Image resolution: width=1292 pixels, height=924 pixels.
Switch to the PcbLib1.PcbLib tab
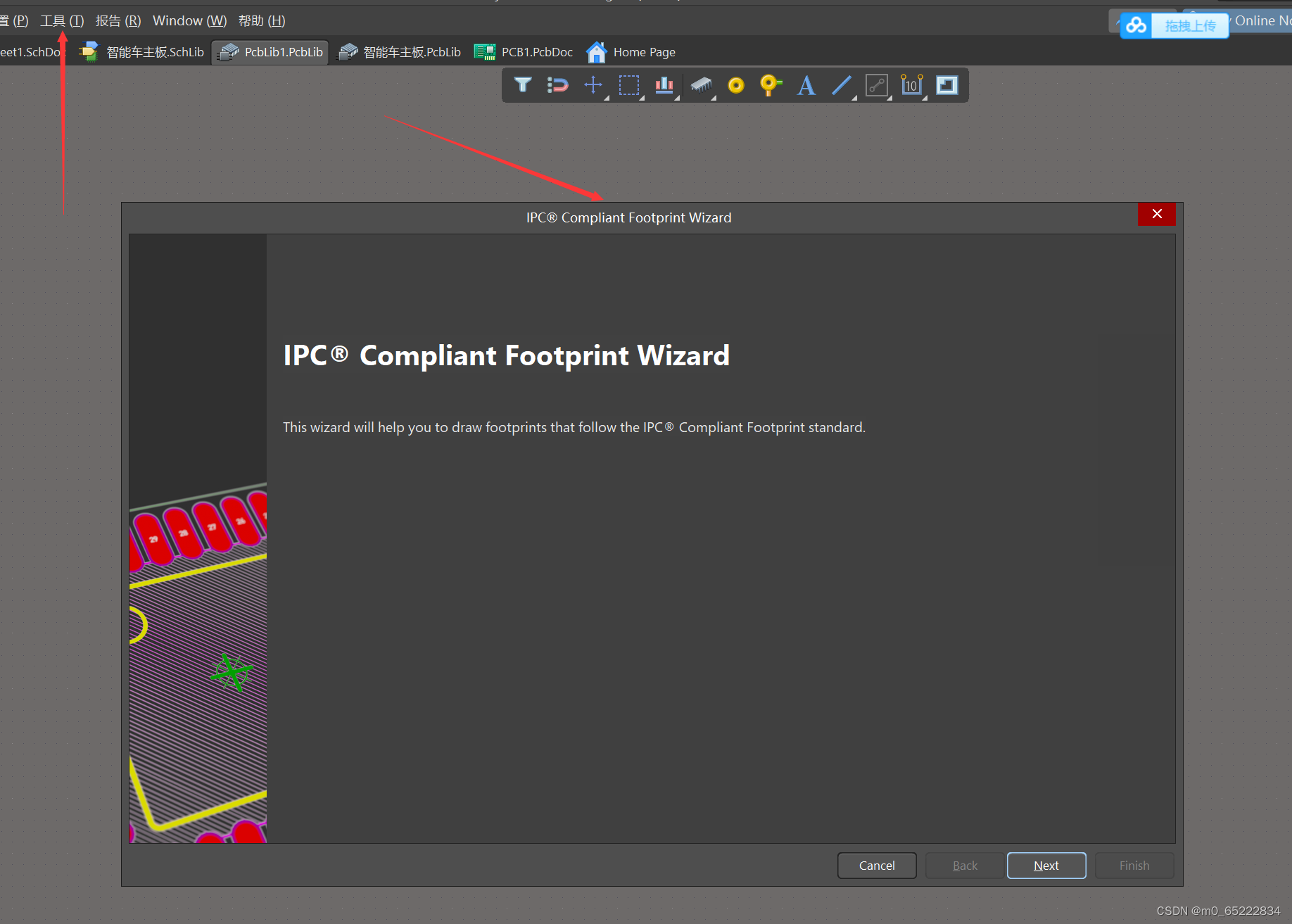pos(270,52)
